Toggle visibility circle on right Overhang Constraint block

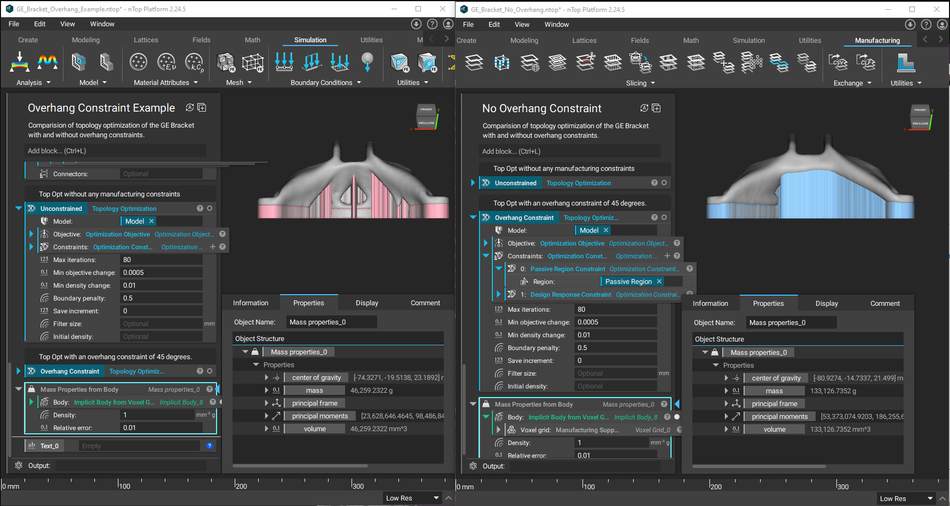(663, 217)
